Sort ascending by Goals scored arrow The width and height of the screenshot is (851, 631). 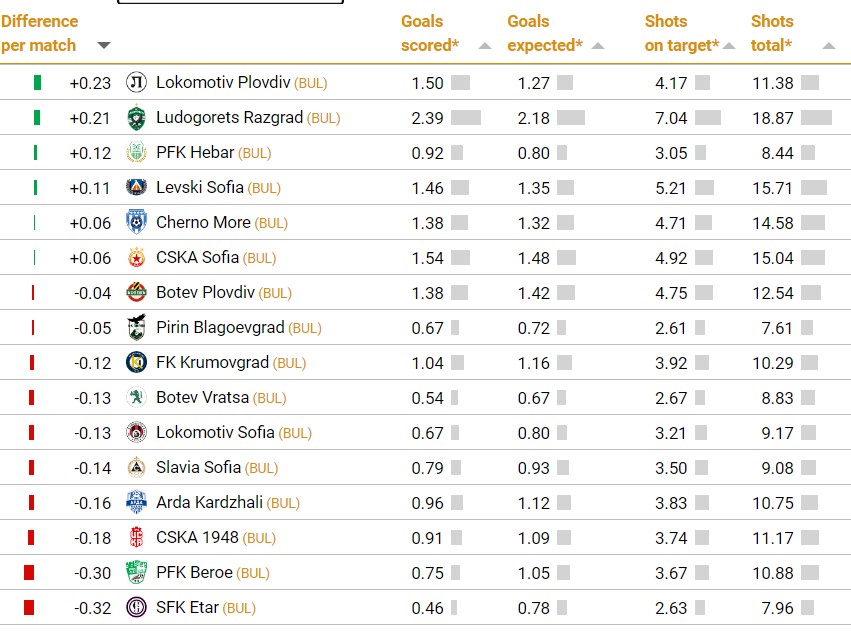485,46
